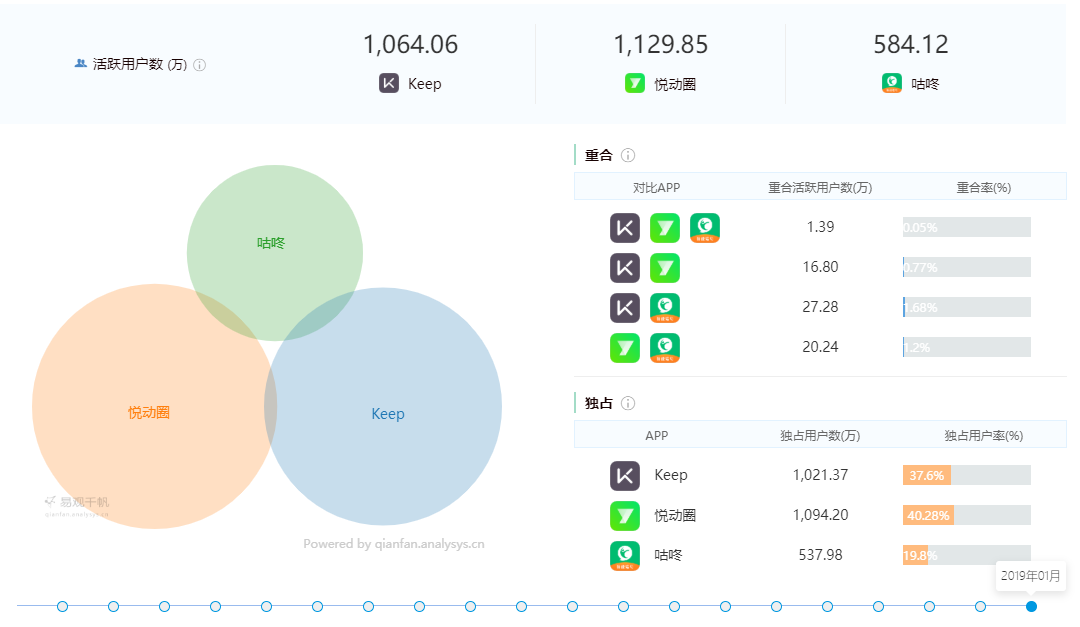Click the Keep app icon under 1,064.06
Screen dimensions: 1080x627
coord(388,83)
